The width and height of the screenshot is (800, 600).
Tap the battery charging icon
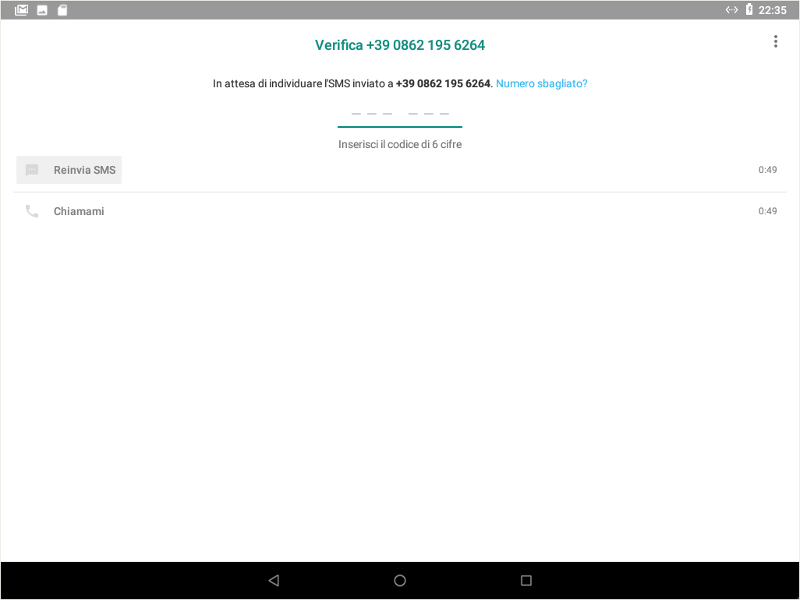[x=749, y=10]
